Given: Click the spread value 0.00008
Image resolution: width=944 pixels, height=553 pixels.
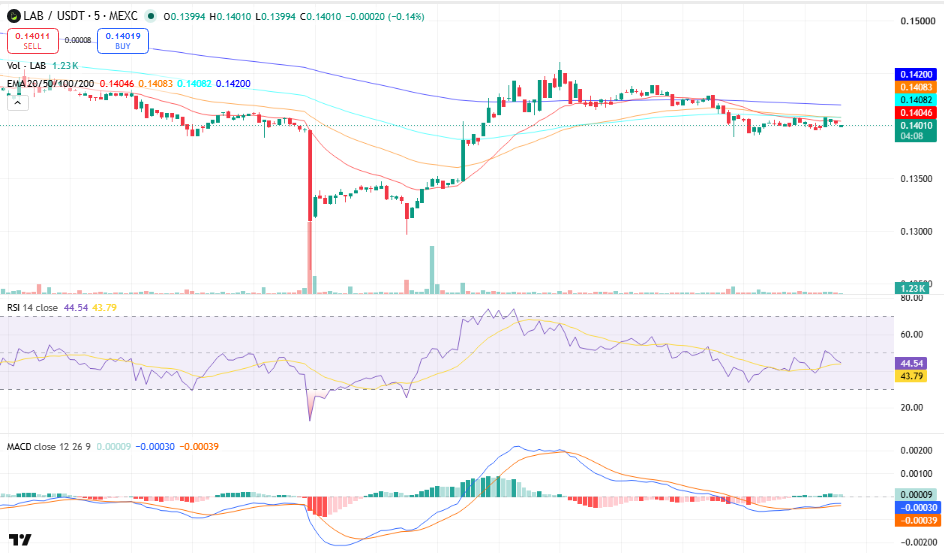Looking at the screenshot, I should (78, 40).
